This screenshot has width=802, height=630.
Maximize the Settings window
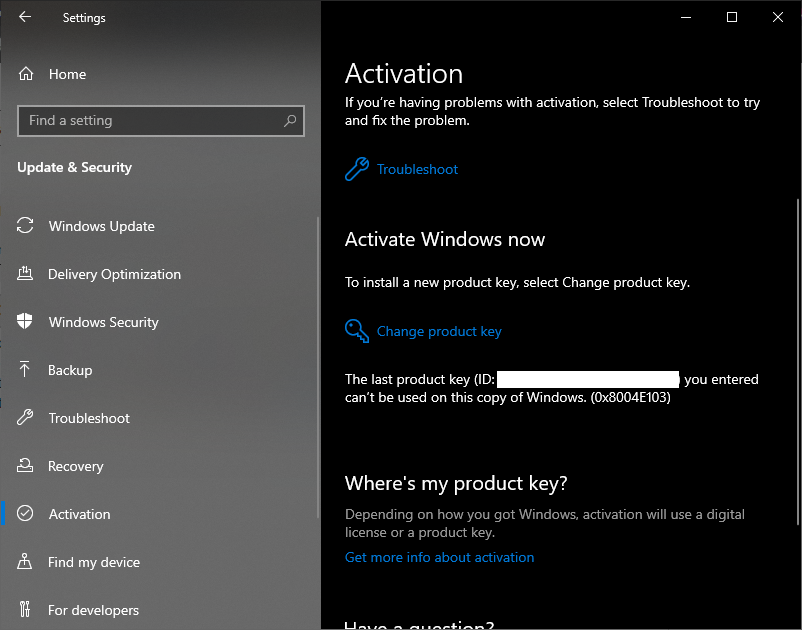click(x=732, y=17)
